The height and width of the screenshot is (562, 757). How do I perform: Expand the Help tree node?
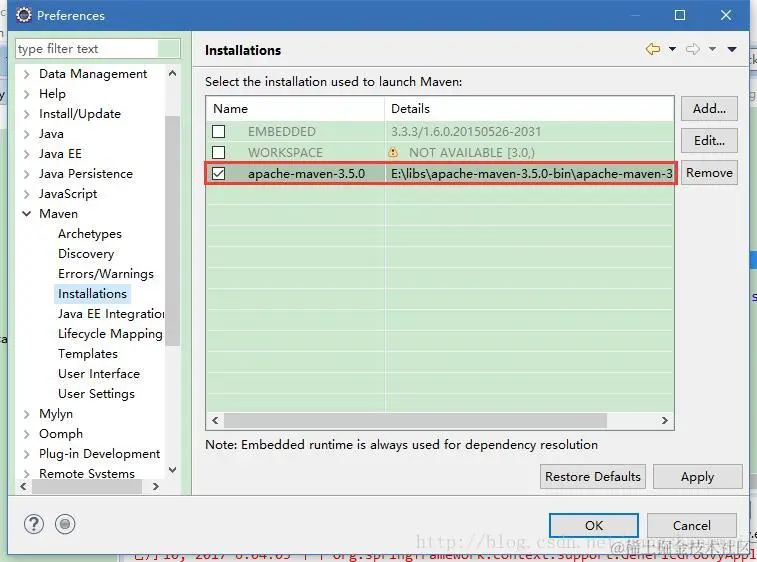coord(27,94)
